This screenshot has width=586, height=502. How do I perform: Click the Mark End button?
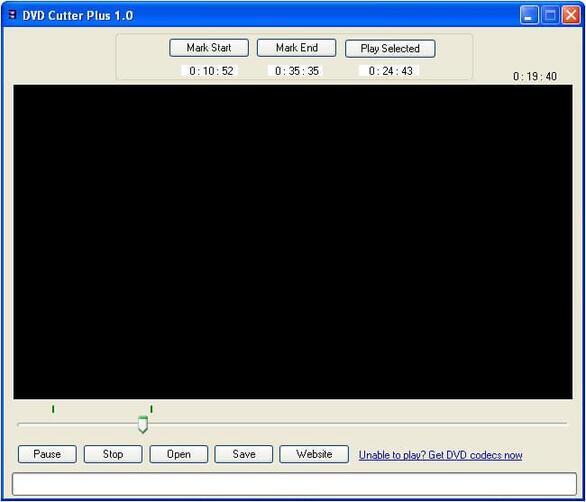click(x=297, y=48)
